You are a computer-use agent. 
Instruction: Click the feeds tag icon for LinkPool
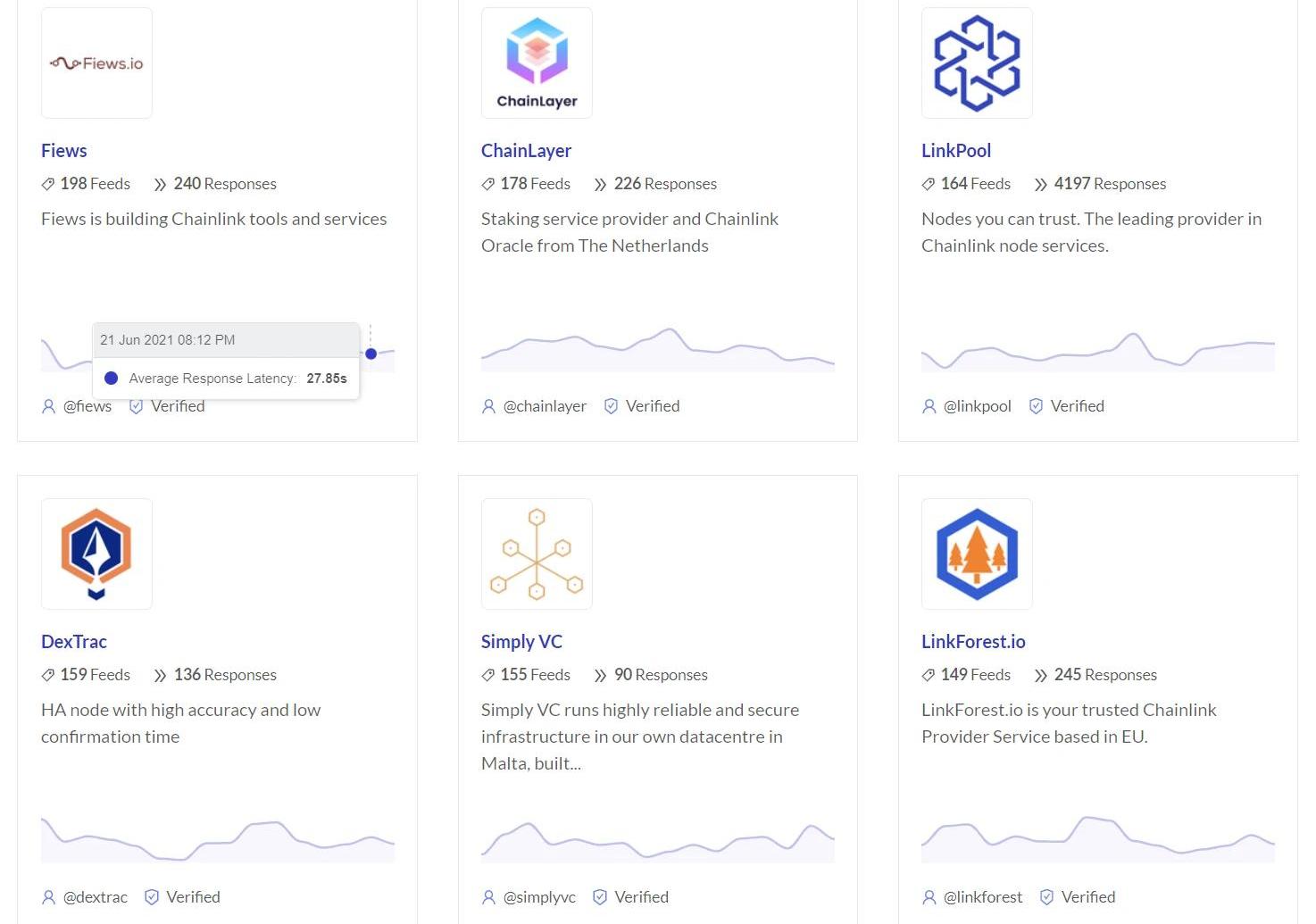929,185
